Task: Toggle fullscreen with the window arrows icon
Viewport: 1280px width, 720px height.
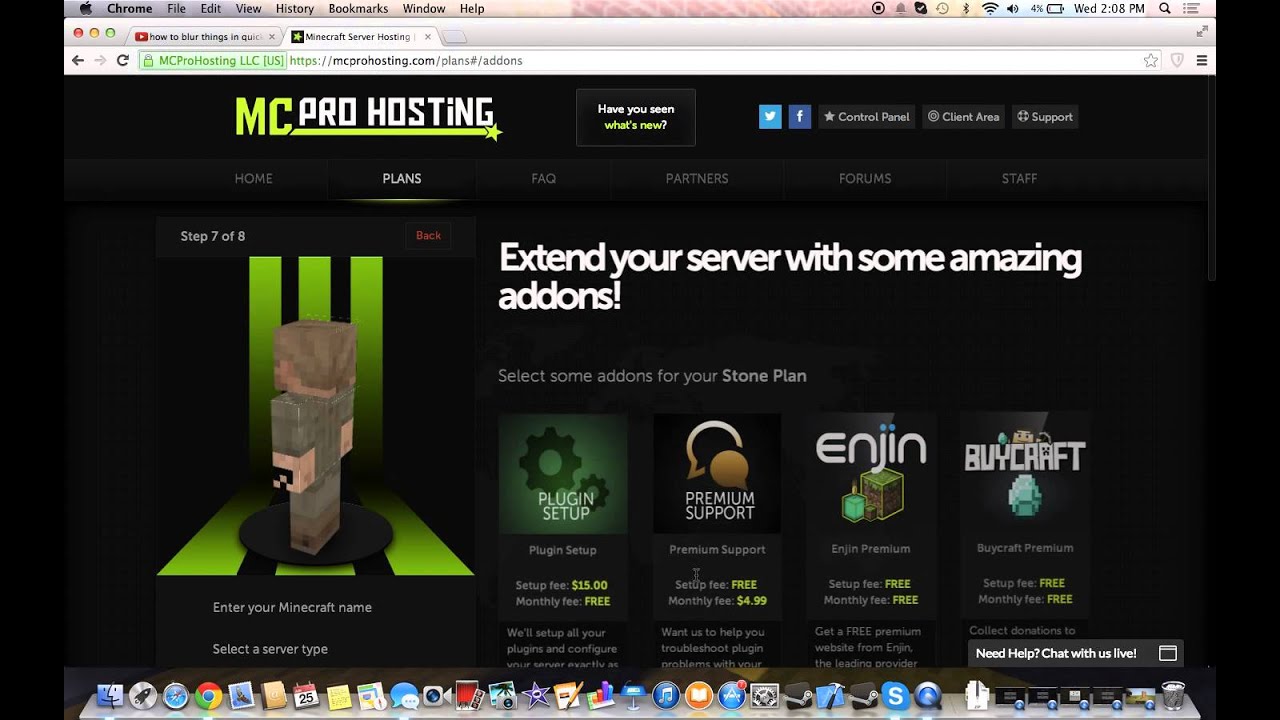Action: (1202, 31)
